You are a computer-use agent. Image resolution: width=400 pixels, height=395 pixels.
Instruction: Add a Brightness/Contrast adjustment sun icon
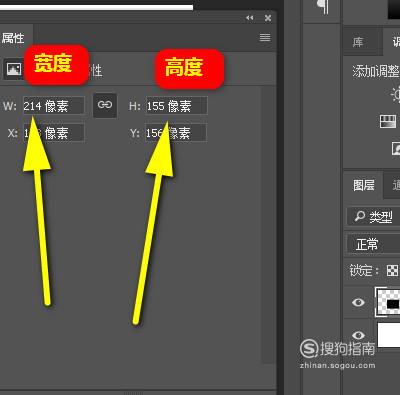click(x=396, y=94)
